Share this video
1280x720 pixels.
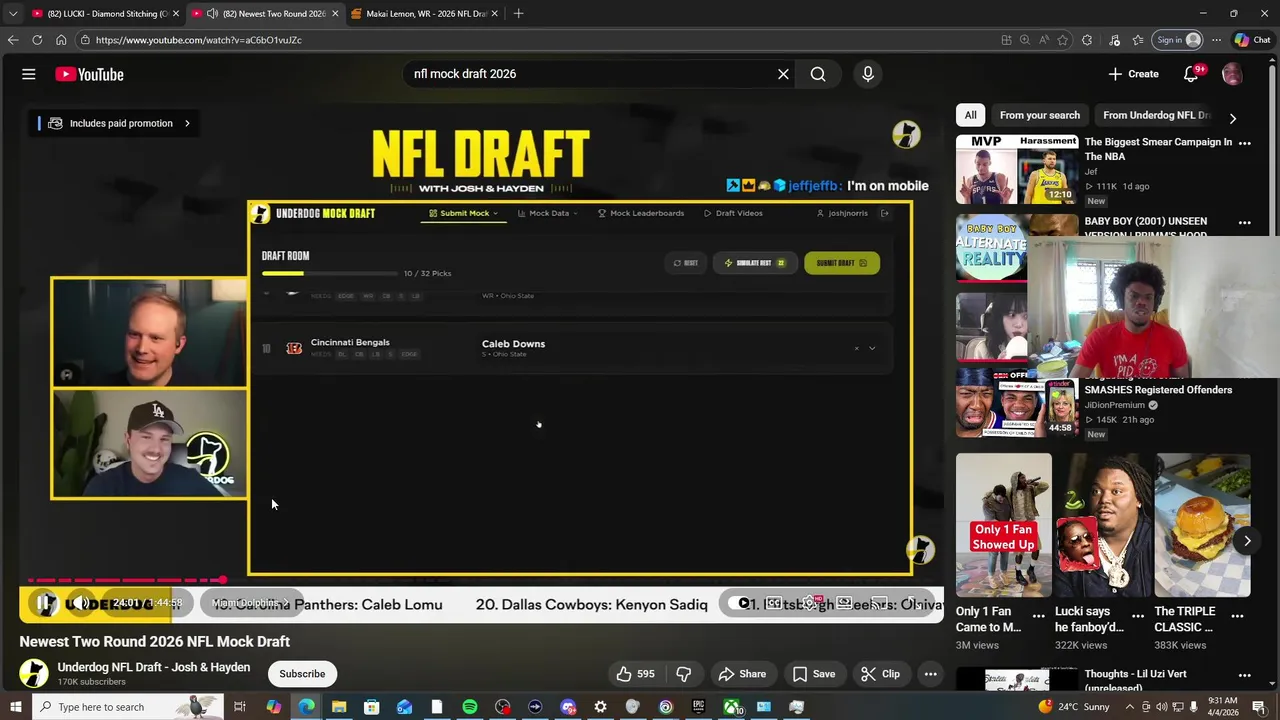742,674
